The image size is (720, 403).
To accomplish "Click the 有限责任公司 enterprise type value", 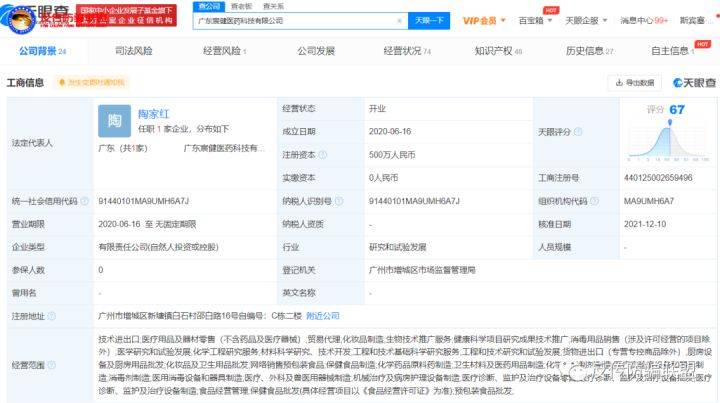I will (158, 247).
